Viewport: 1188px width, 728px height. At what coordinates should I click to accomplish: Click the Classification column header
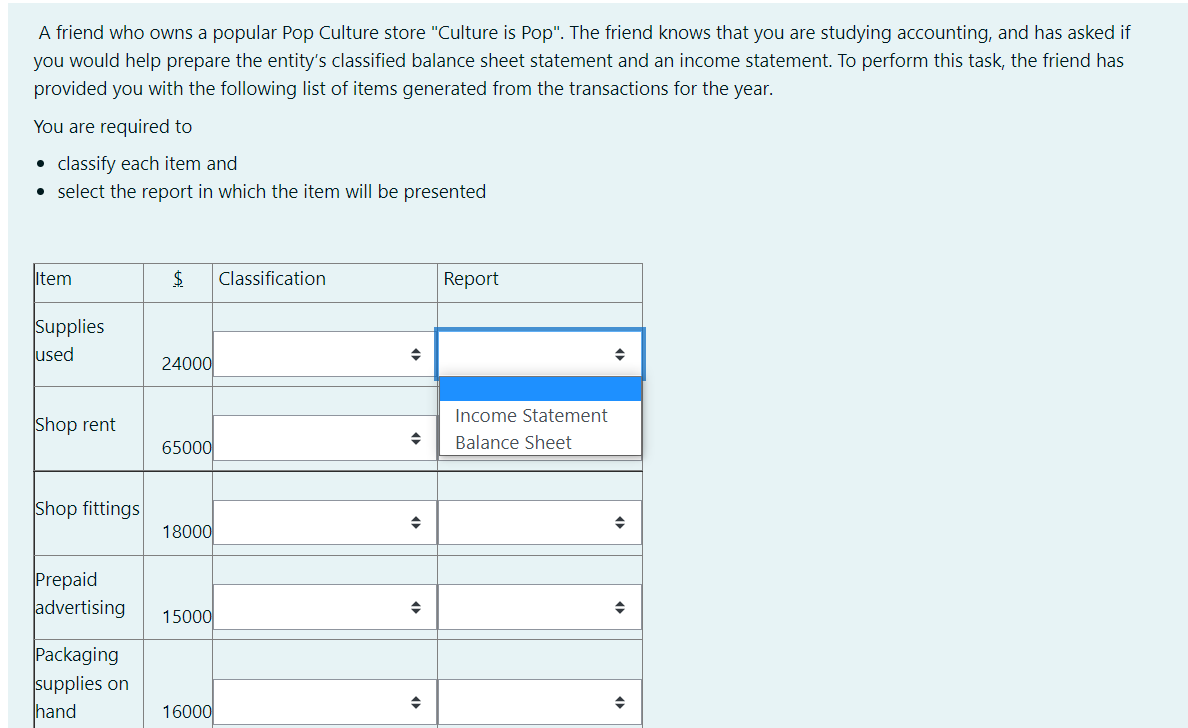272,279
